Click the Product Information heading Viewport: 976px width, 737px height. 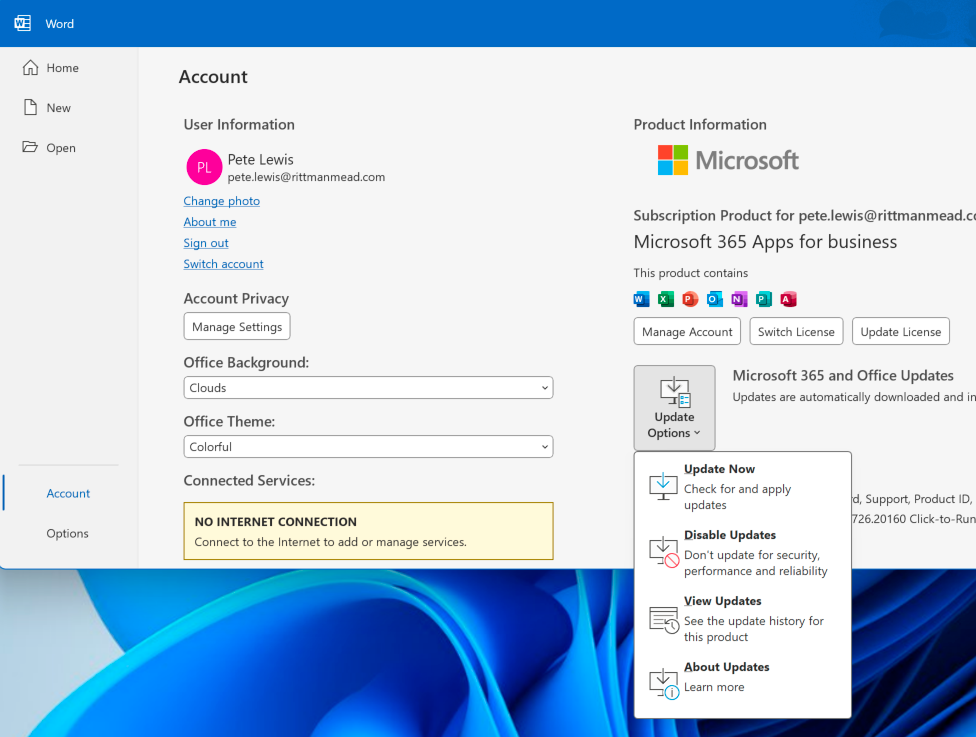(700, 124)
